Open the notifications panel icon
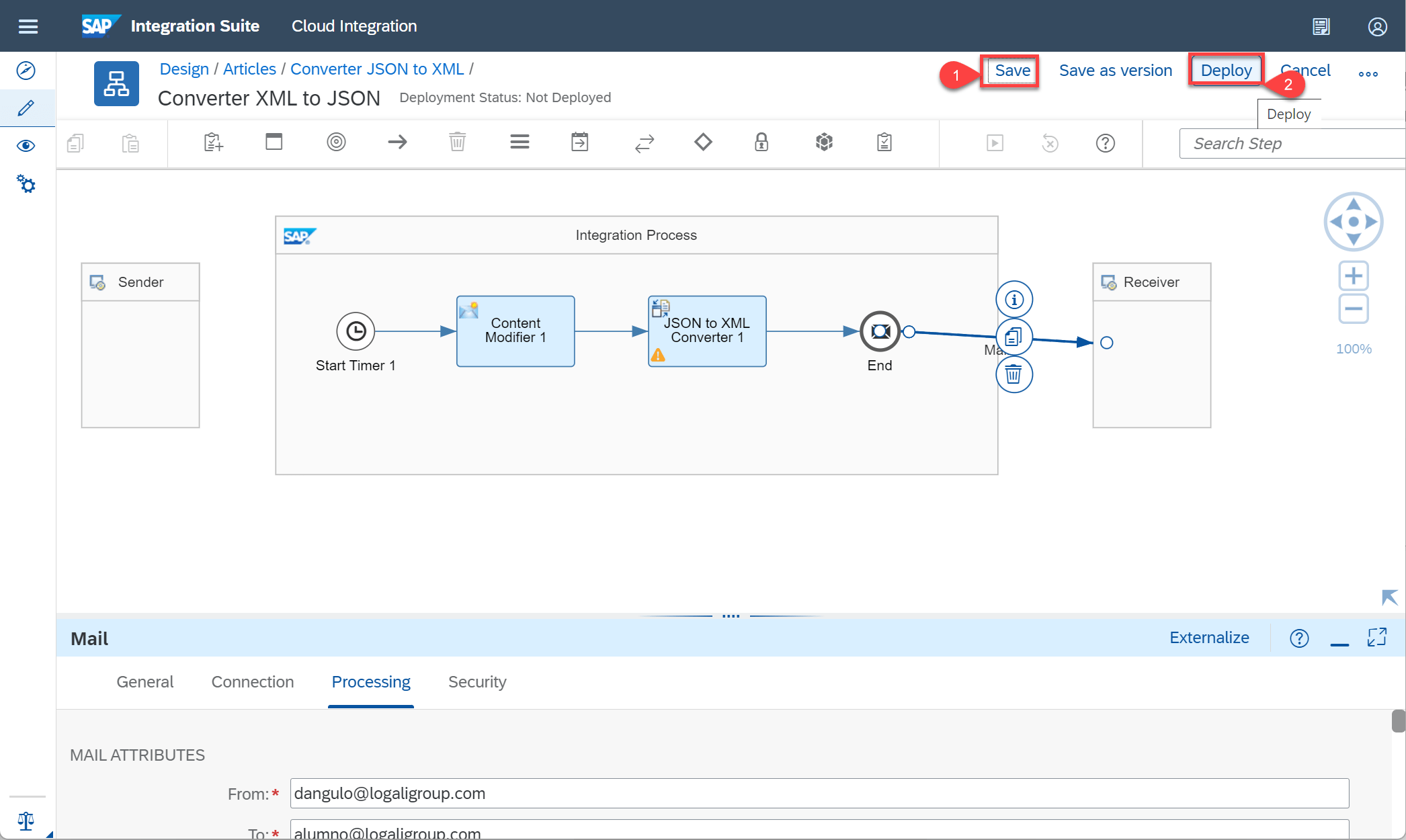This screenshot has height=840, width=1406. tap(1321, 26)
